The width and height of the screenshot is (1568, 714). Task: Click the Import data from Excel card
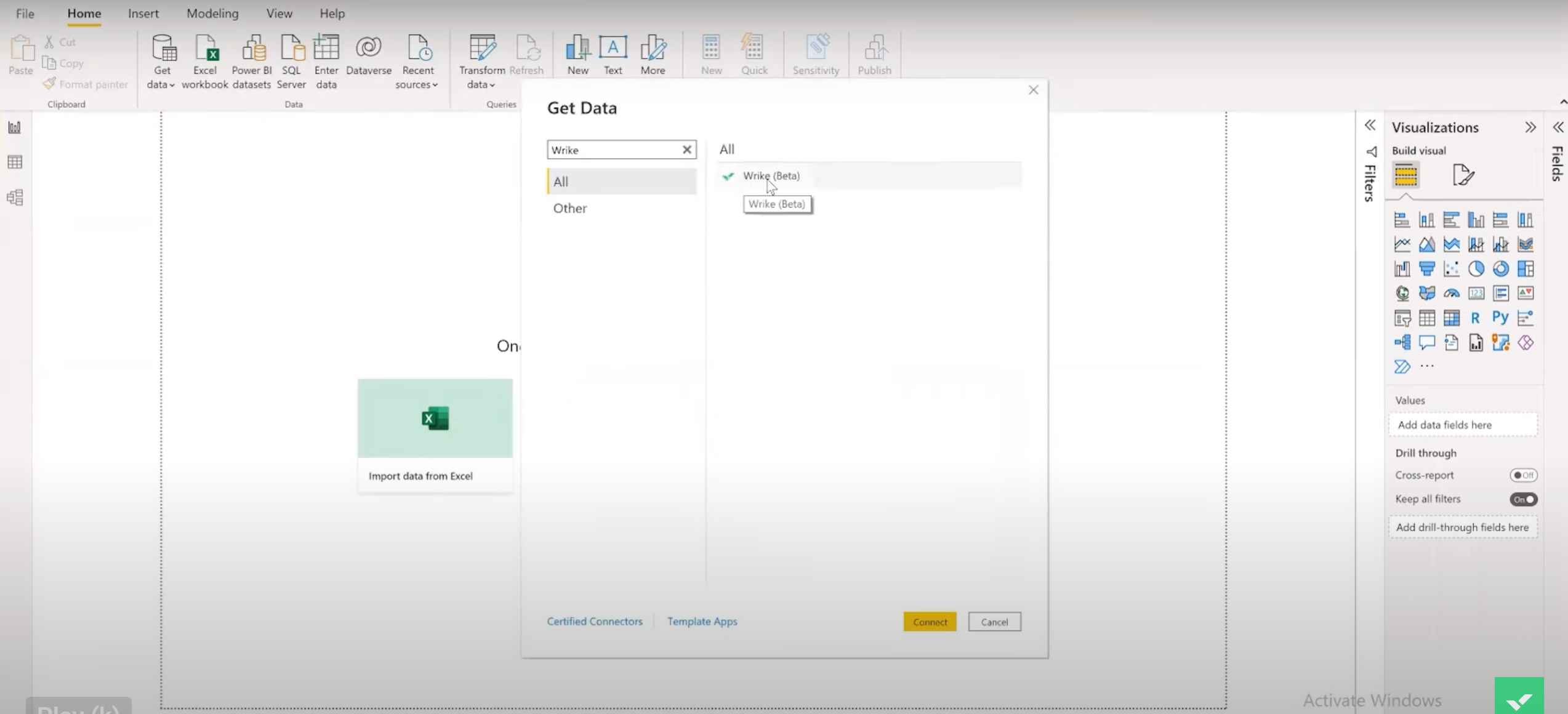tap(435, 435)
